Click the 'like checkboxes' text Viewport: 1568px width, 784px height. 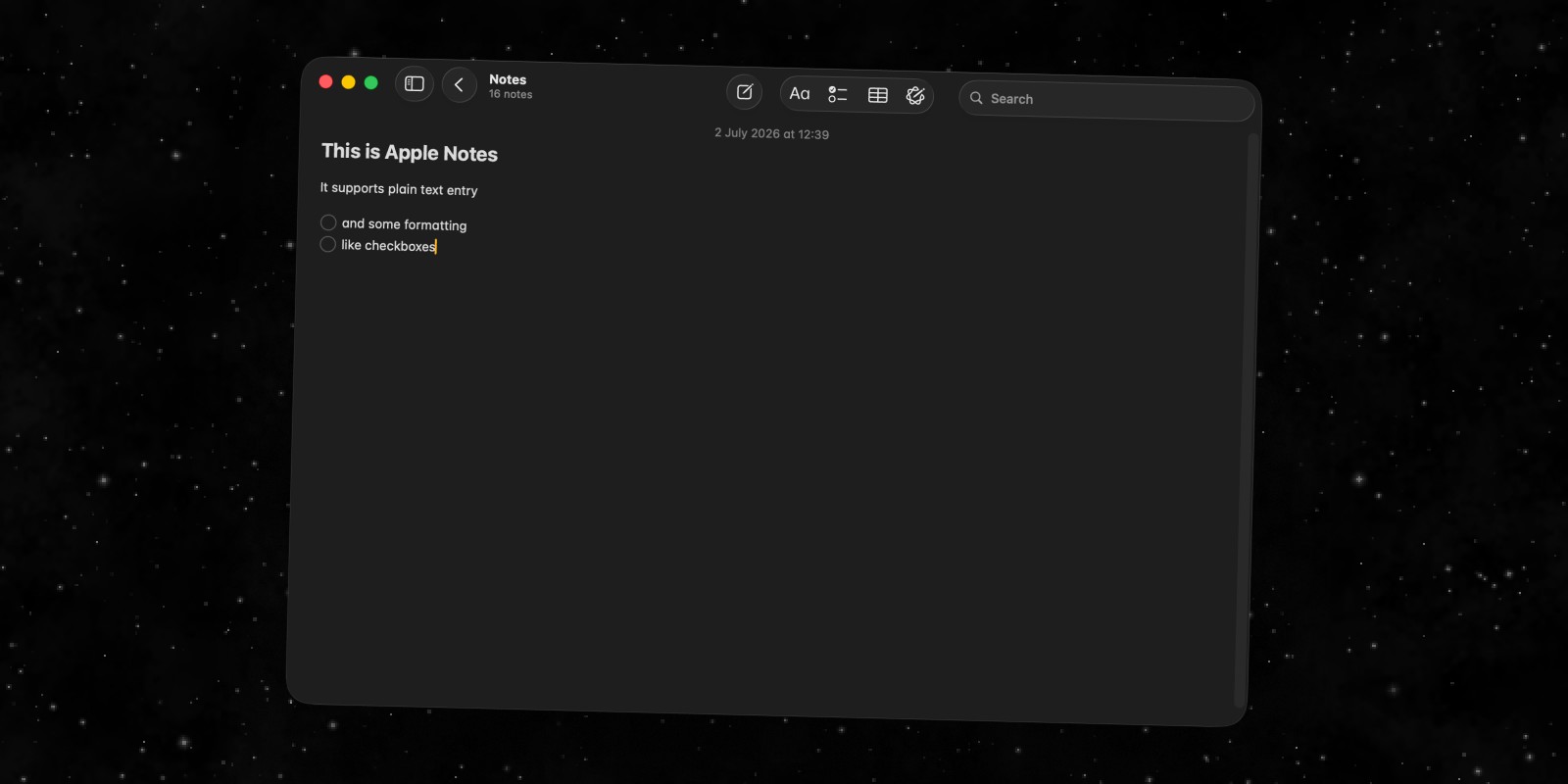(388, 245)
